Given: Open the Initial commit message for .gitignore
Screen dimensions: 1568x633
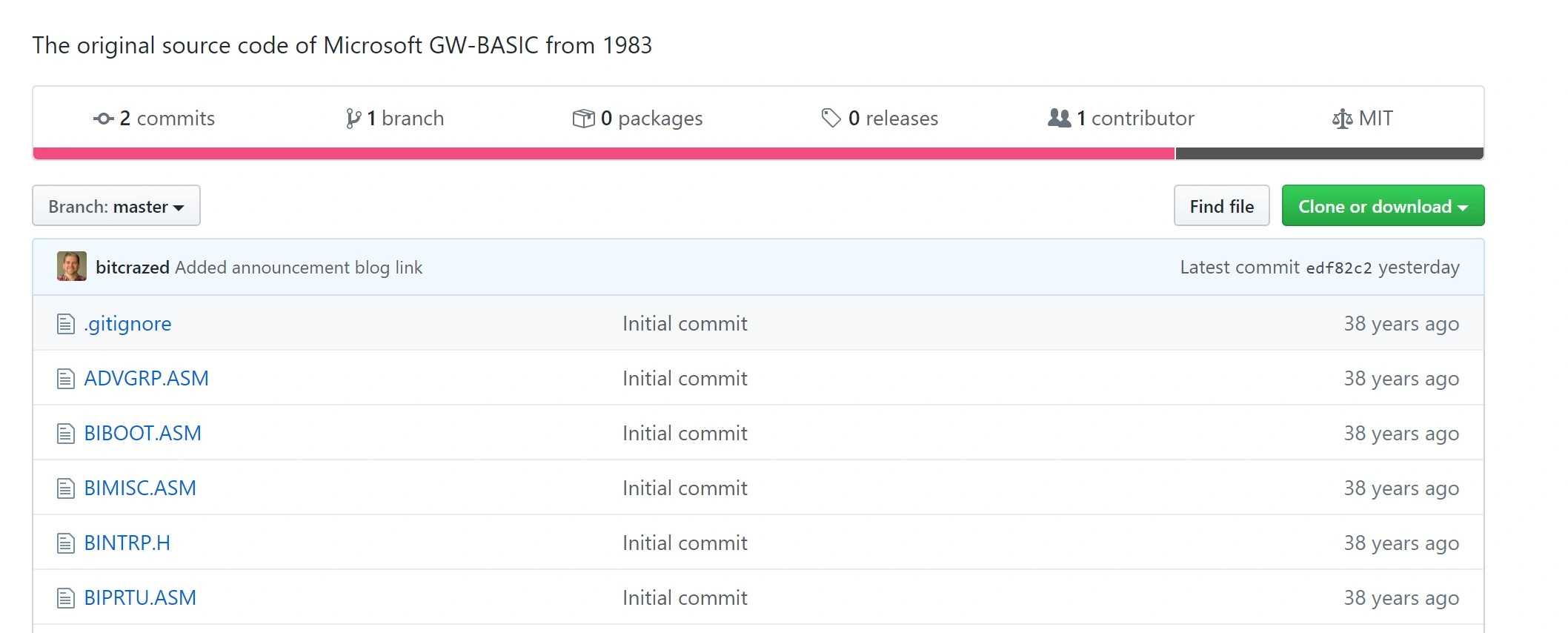Looking at the screenshot, I should coord(685,323).
